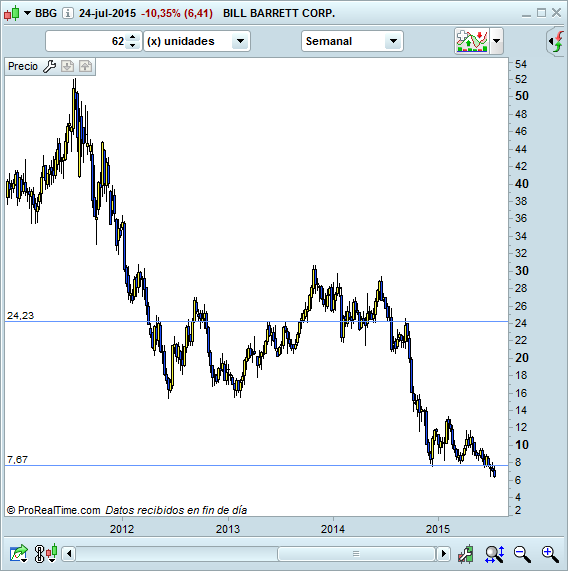Close the BBG chart window

click(x=556, y=13)
